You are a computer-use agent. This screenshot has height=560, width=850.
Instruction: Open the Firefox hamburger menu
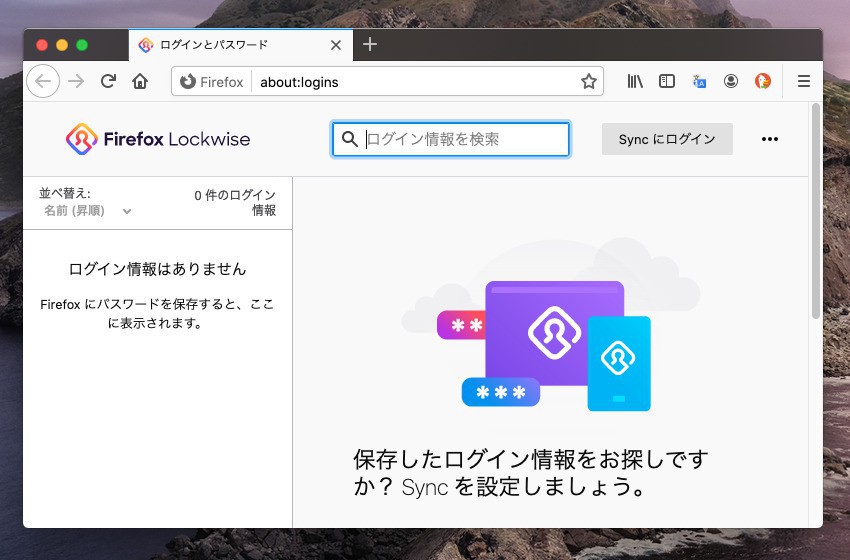coord(804,81)
